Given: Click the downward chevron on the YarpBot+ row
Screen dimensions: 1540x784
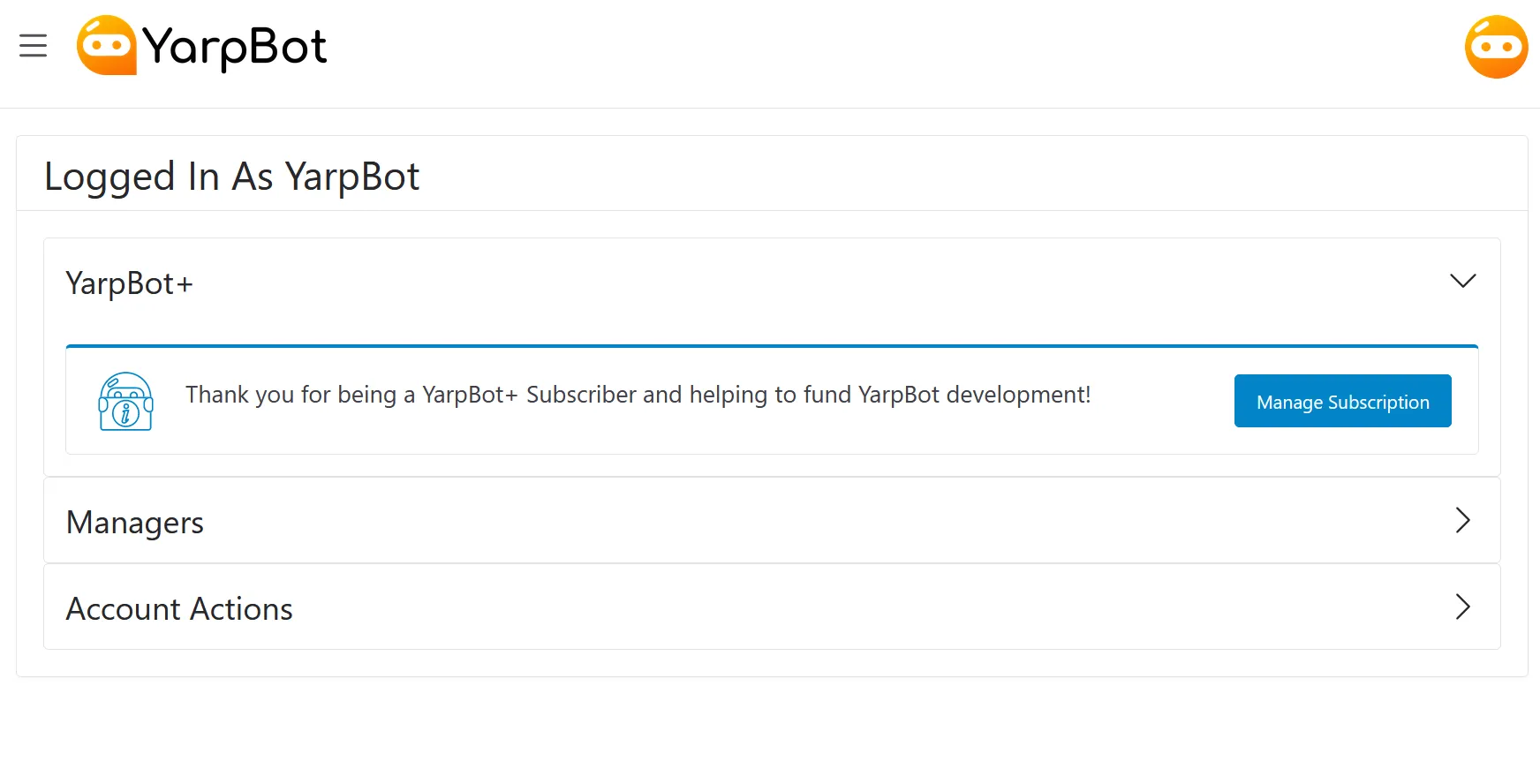Looking at the screenshot, I should pyautogui.click(x=1462, y=281).
